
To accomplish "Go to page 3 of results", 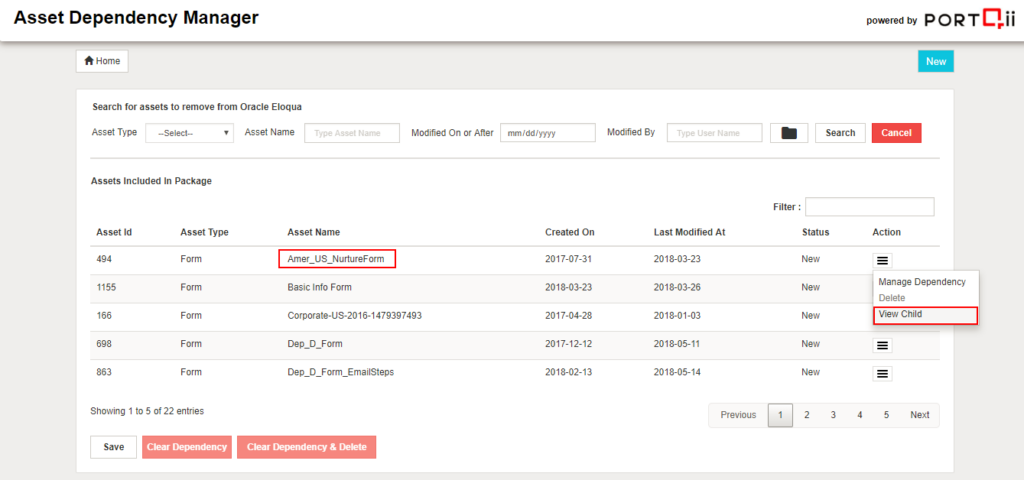I will pos(832,415).
